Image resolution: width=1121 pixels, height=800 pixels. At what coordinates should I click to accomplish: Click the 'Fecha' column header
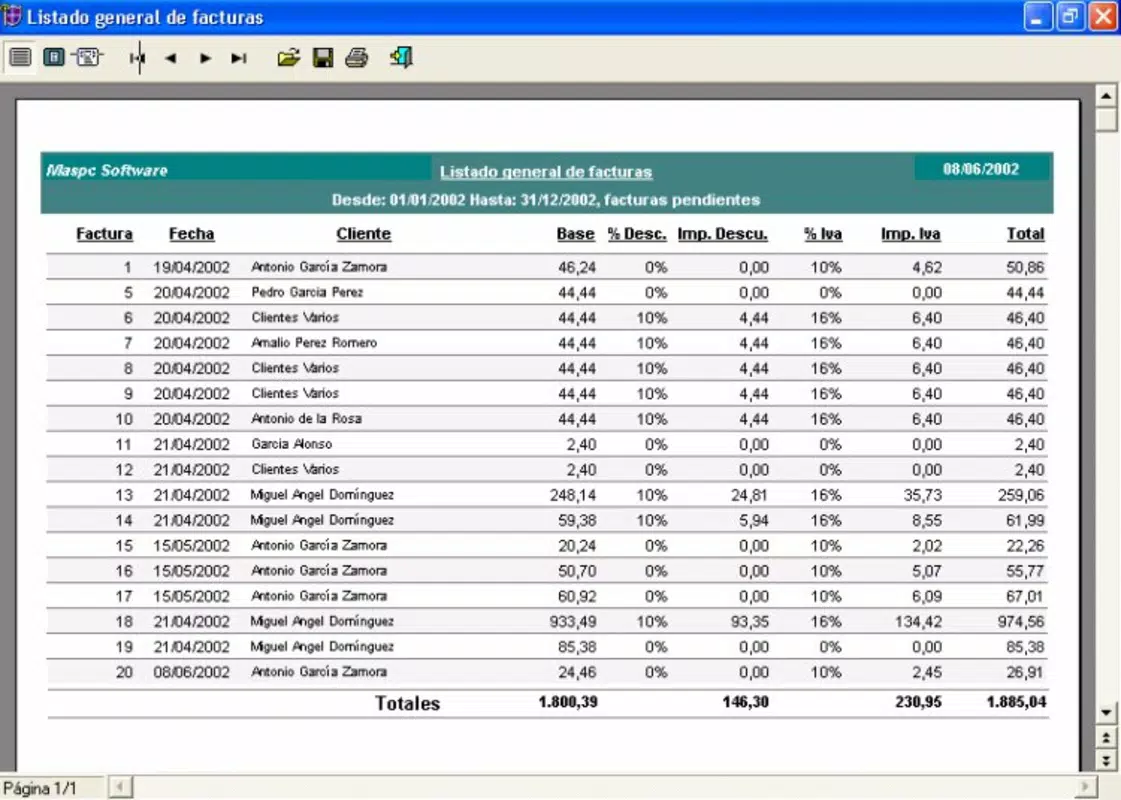pos(191,234)
